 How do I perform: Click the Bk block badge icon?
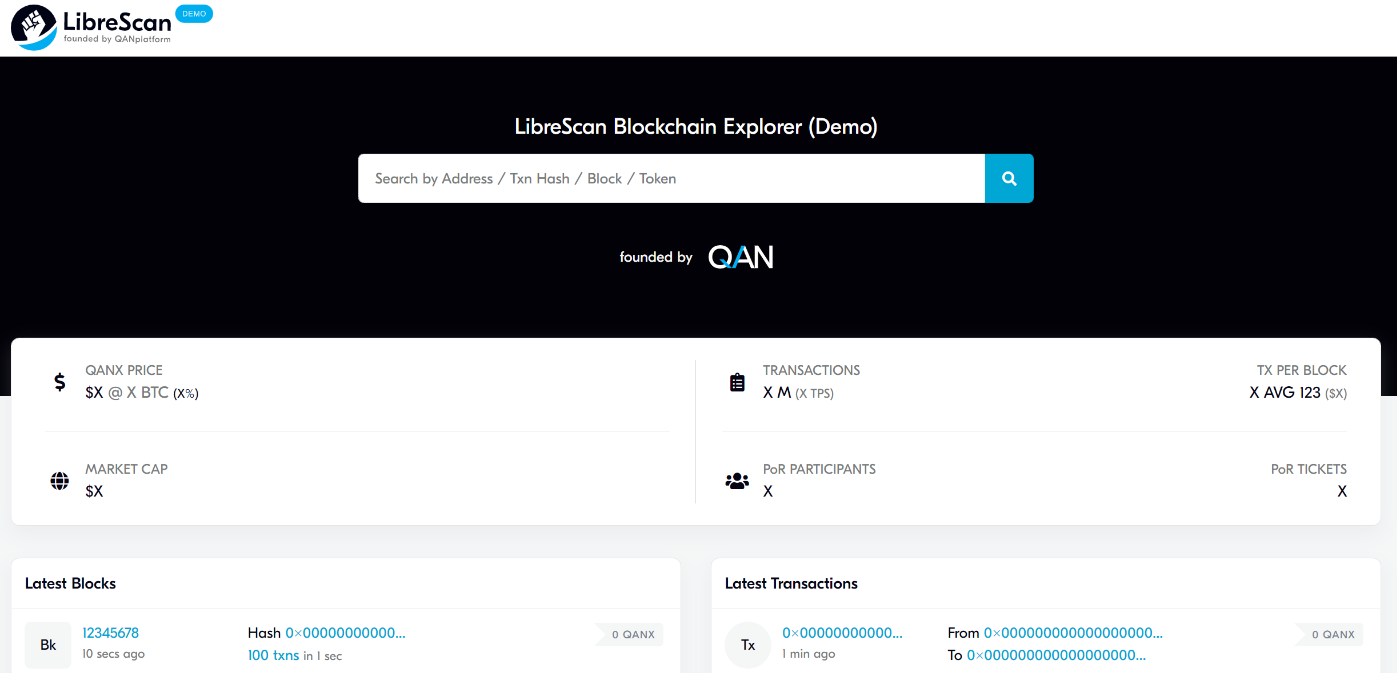[48, 645]
